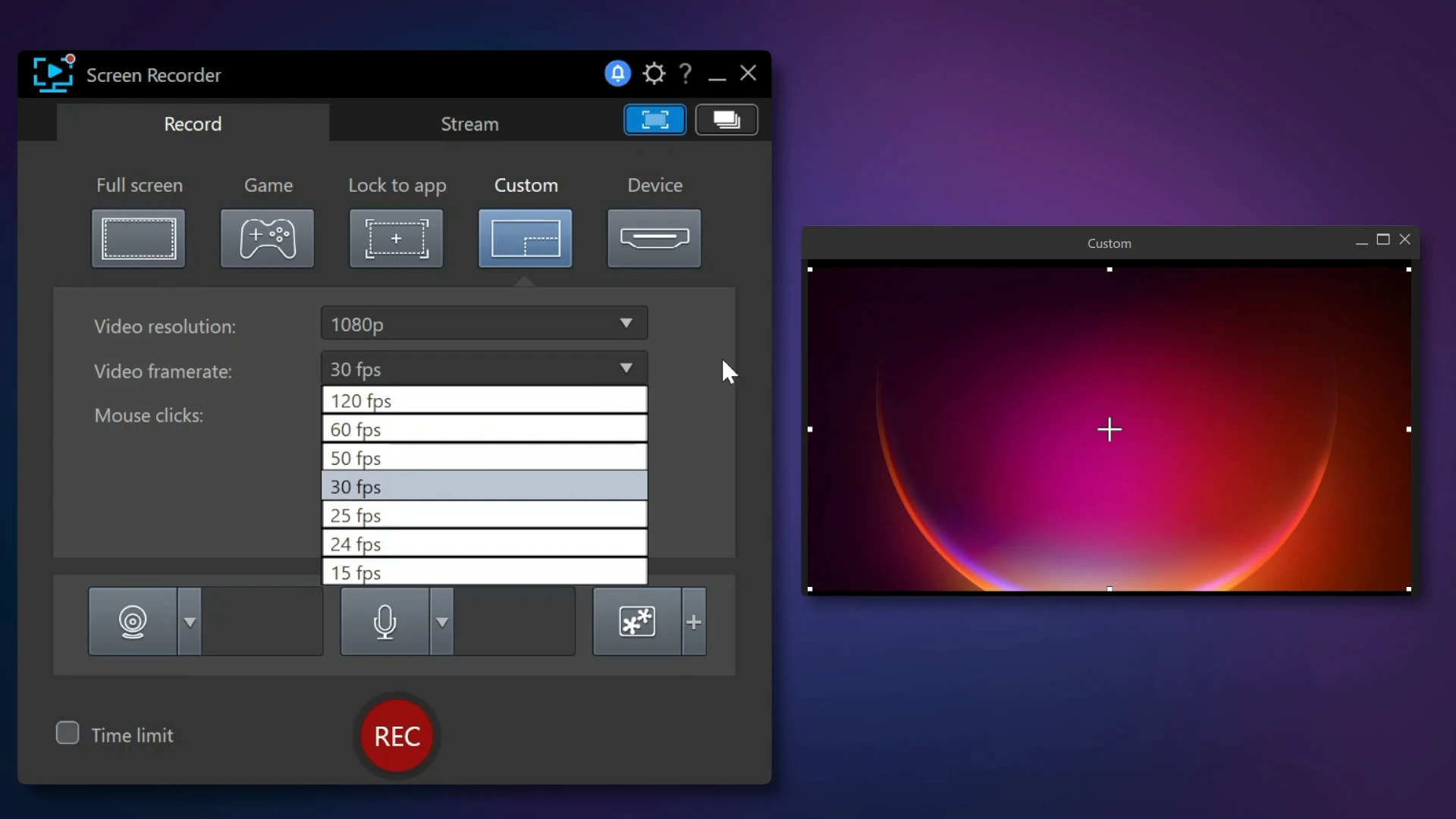Click the Game label text
This screenshot has width=1456, height=819.
pos(268,185)
